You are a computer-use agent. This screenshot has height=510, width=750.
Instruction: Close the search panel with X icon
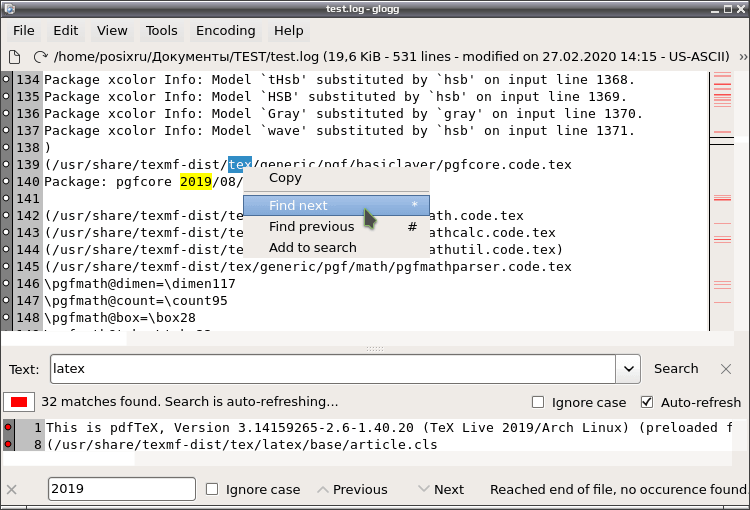coord(726,369)
